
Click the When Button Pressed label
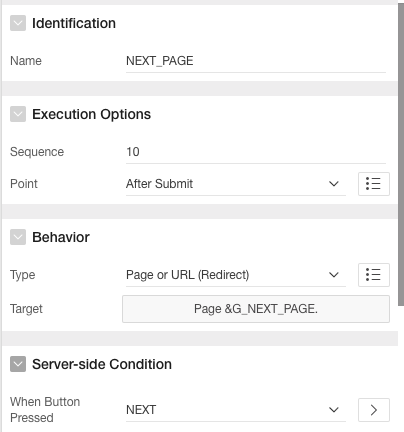coord(45,410)
